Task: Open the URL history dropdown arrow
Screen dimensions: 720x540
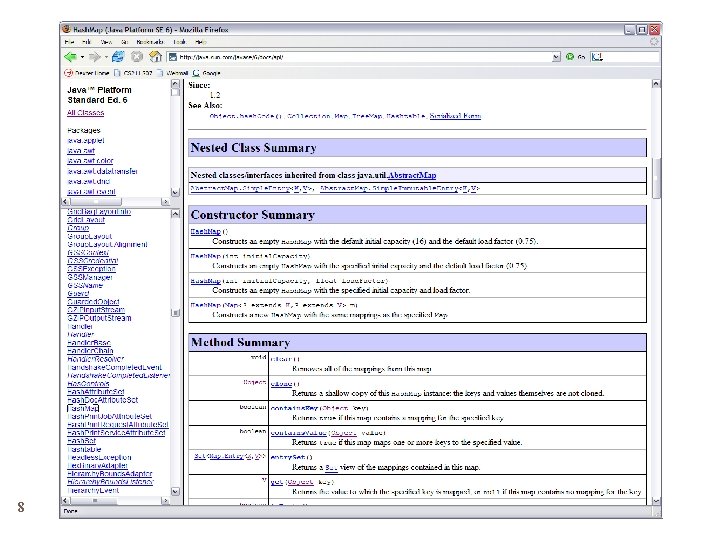Action: [556, 58]
